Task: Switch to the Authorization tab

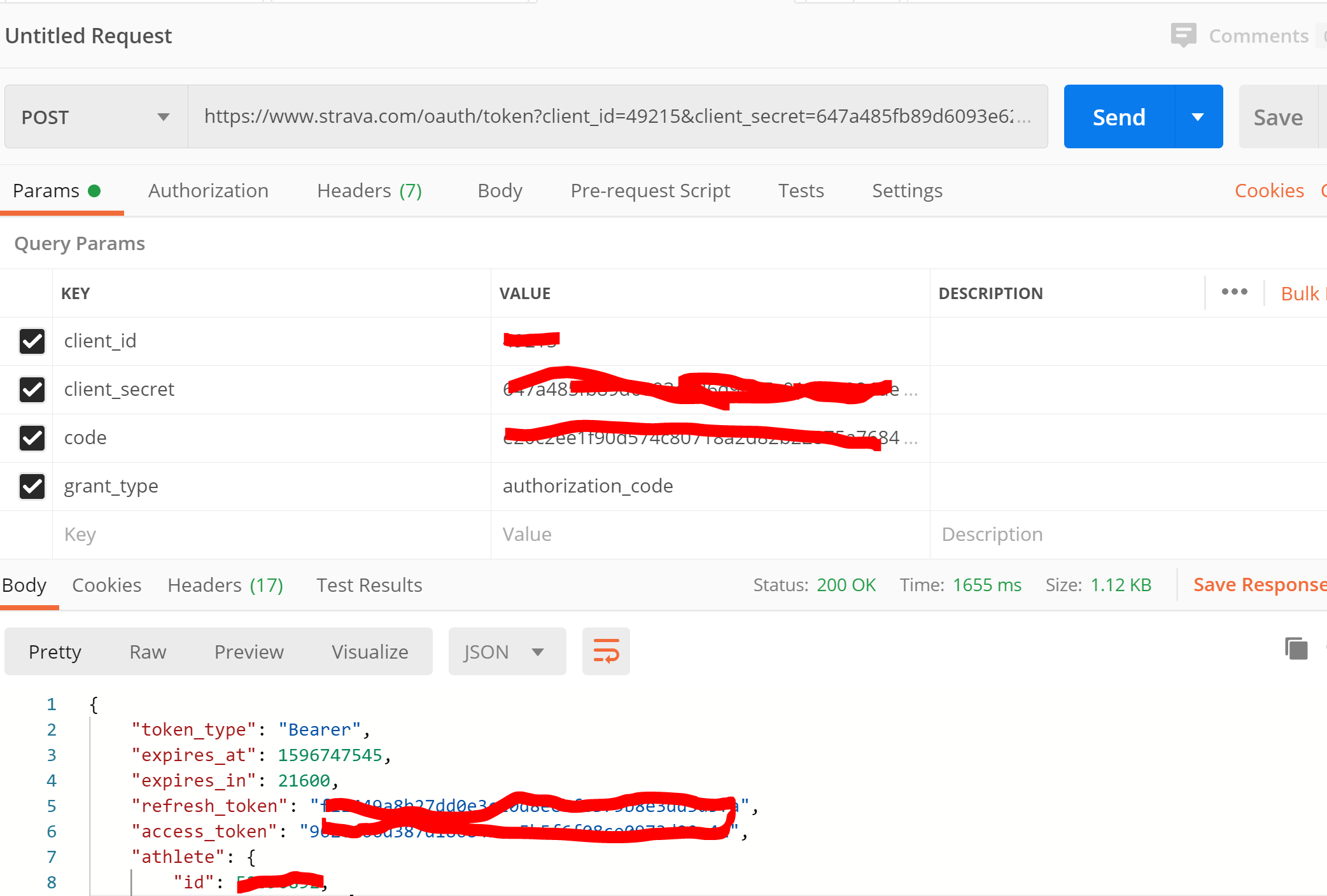Action: pos(208,191)
